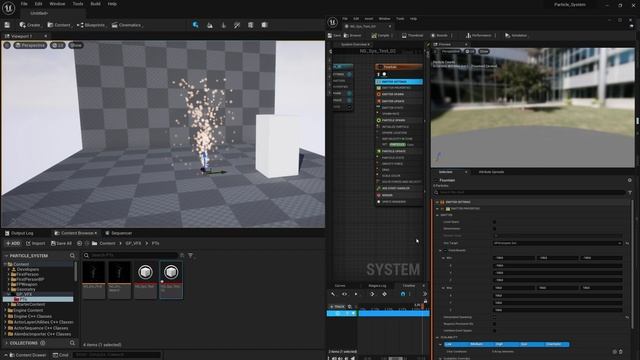
Task: Open the File menu of main editor
Action: coord(24,4)
